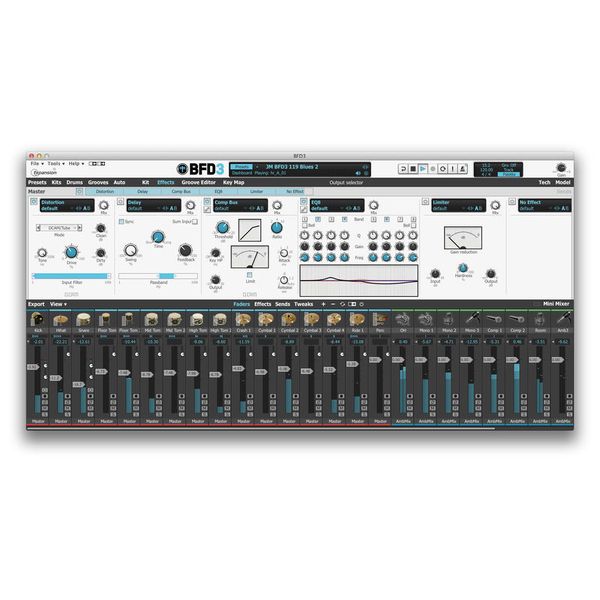
Task: Open the Key Map tab
Action: point(233,182)
